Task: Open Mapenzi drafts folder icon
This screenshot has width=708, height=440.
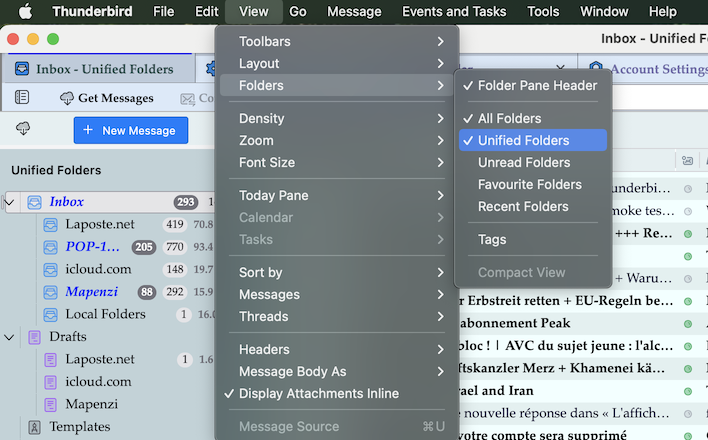Action: (50, 404)
